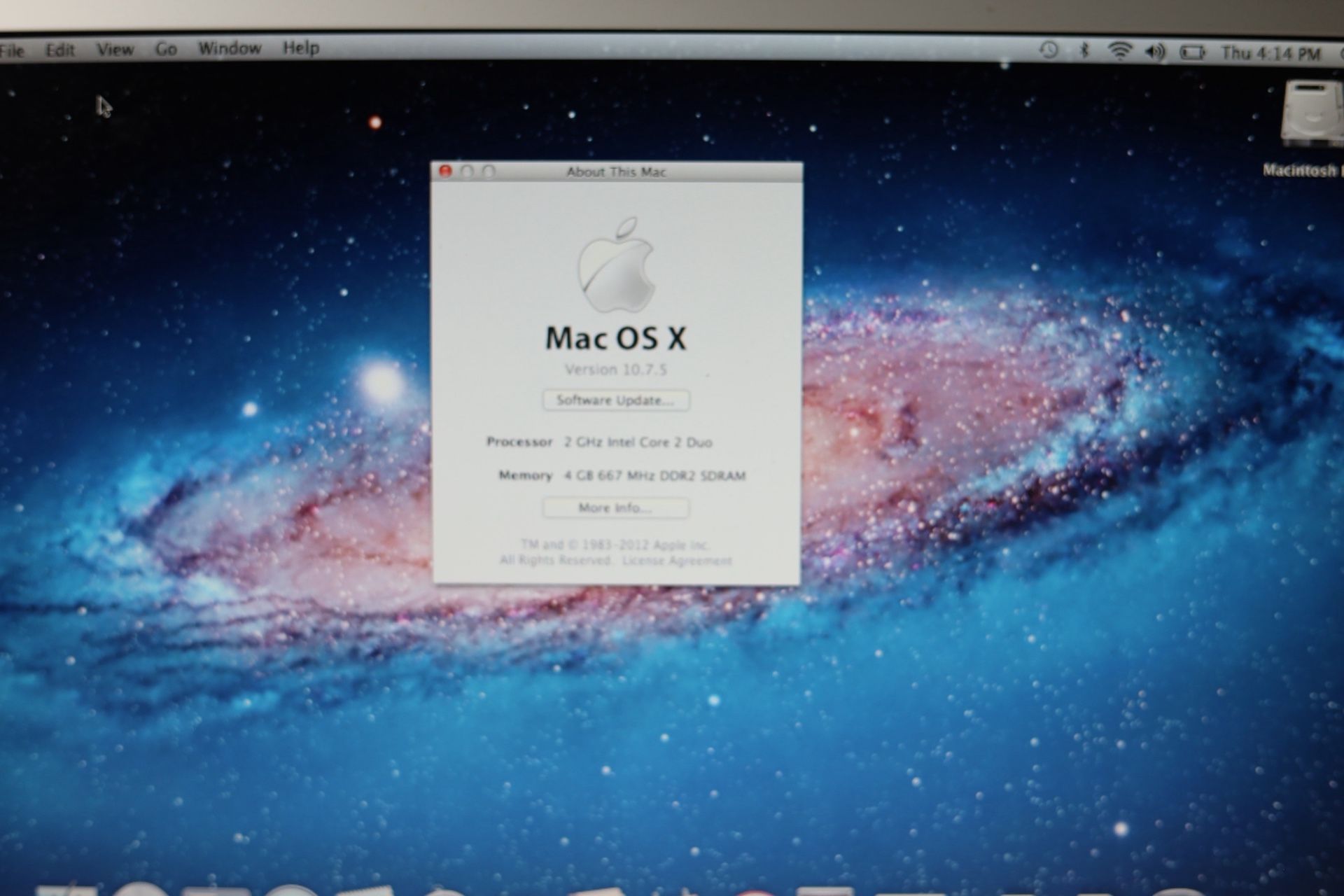The width and height of the screenshot is (1344, 896).
Task: Open the Window menu
Action: point(230,48)
